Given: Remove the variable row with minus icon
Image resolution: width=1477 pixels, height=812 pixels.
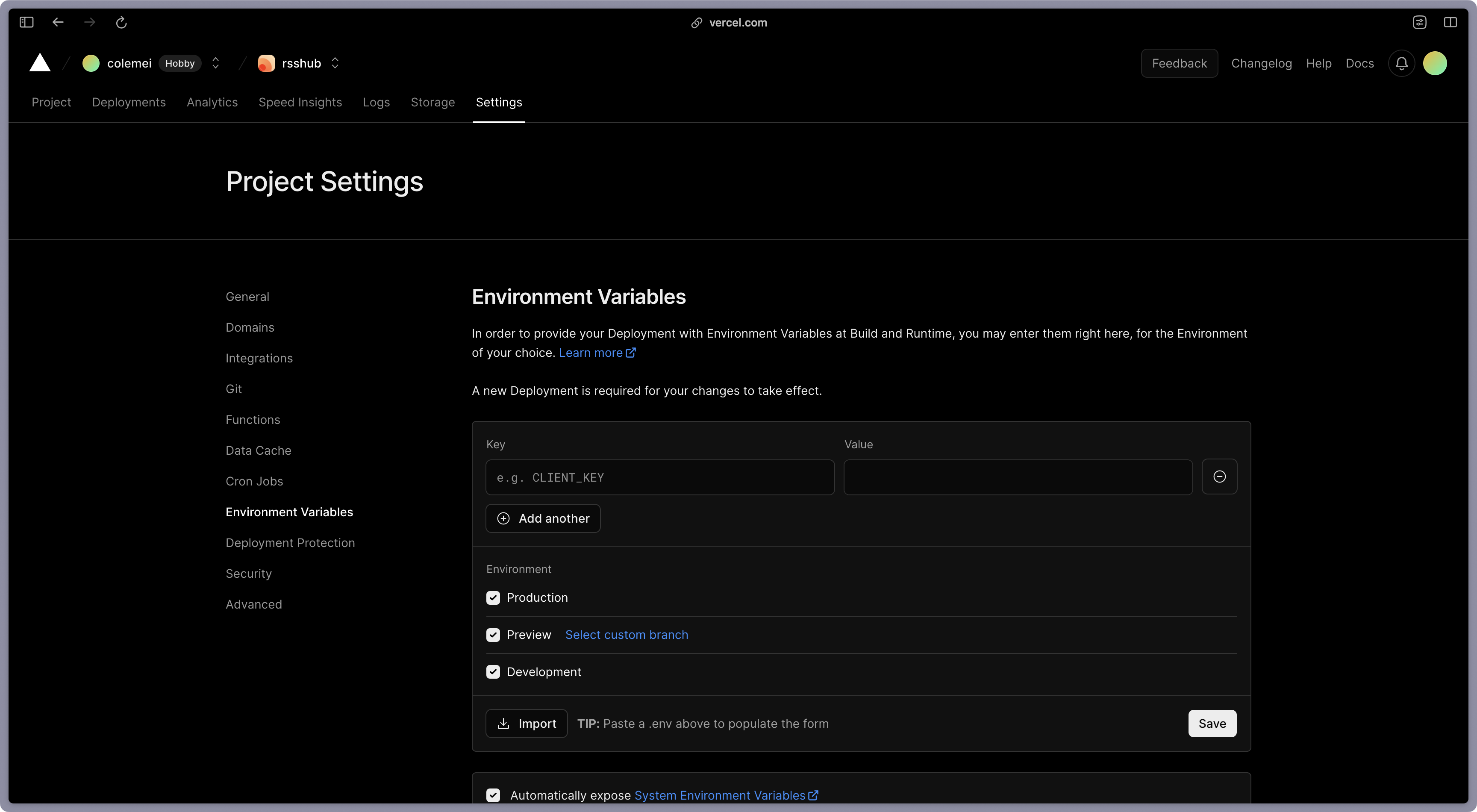Looking at the screenshot, I should point(1219,477).
